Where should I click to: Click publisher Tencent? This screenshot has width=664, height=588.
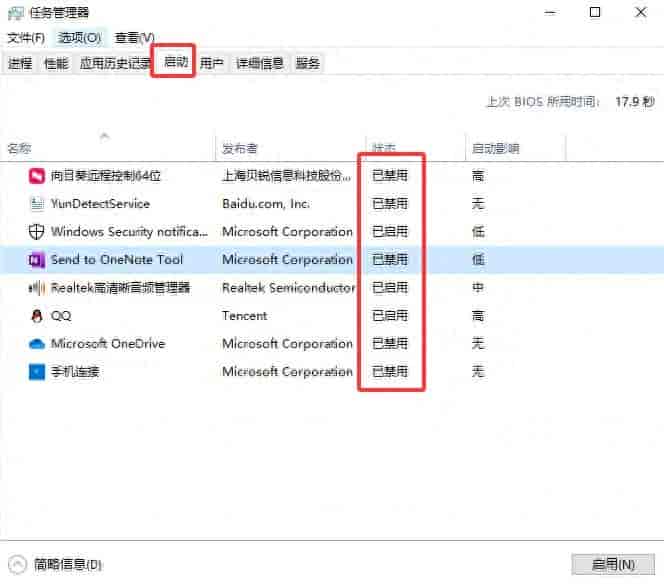[245, 316]
